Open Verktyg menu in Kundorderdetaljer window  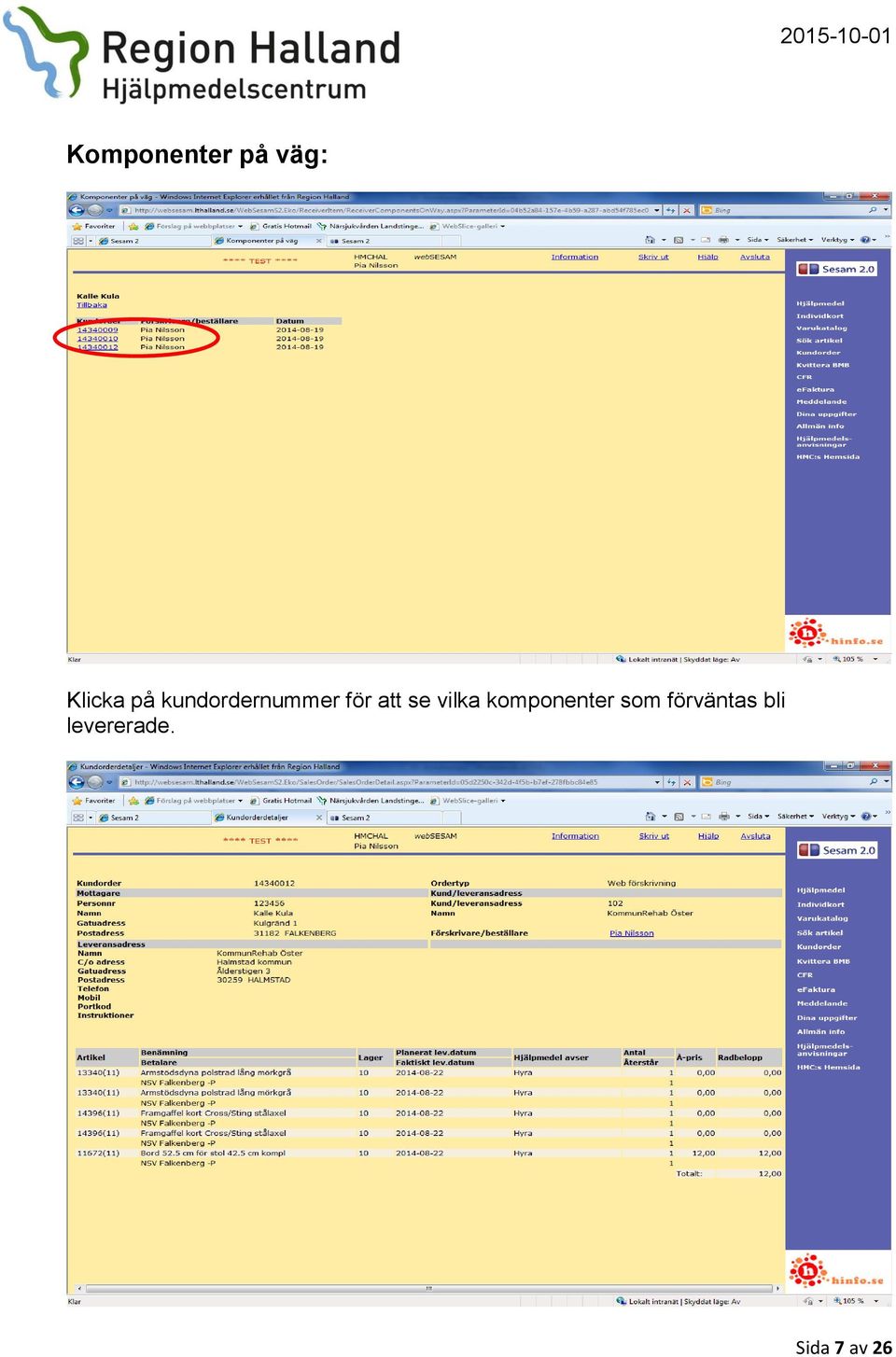click(838, 817)
